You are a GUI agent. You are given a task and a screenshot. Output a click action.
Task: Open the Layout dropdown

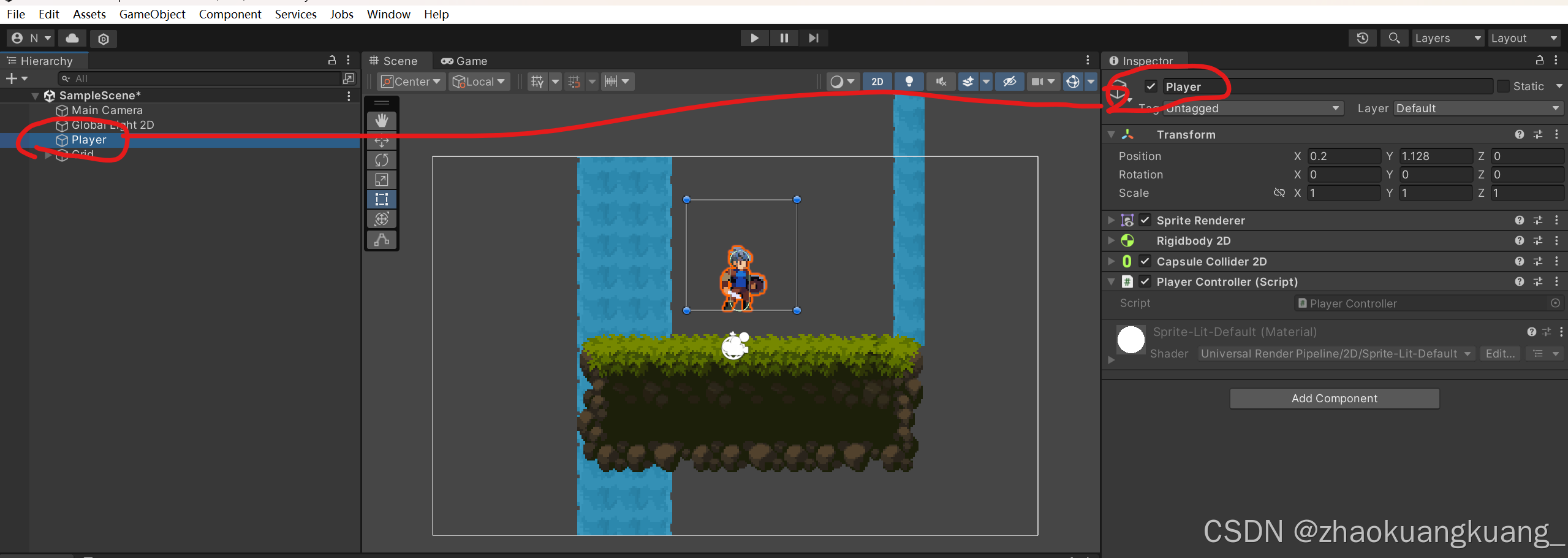(1524, 38)
